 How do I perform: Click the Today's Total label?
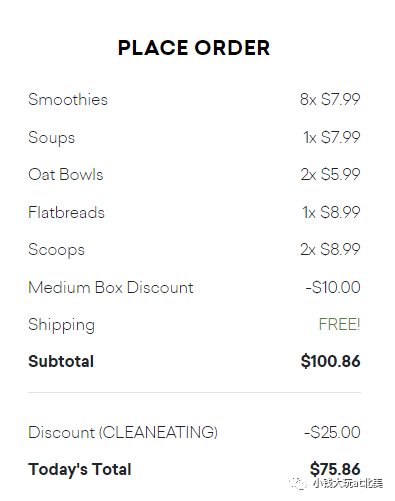click(80, 469)
